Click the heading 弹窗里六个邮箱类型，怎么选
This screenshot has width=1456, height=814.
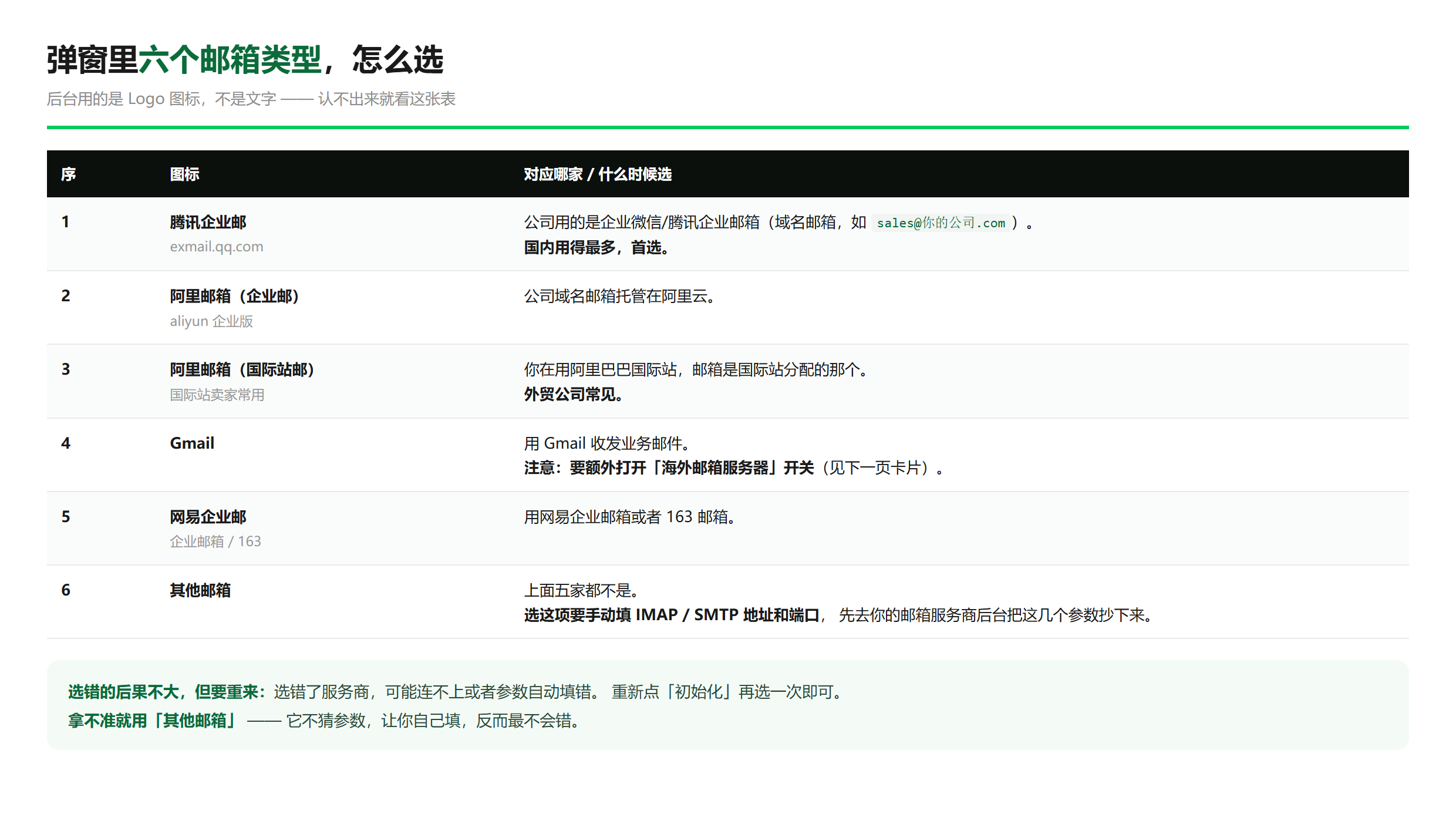pyautogui.click(x=245, y=60)
